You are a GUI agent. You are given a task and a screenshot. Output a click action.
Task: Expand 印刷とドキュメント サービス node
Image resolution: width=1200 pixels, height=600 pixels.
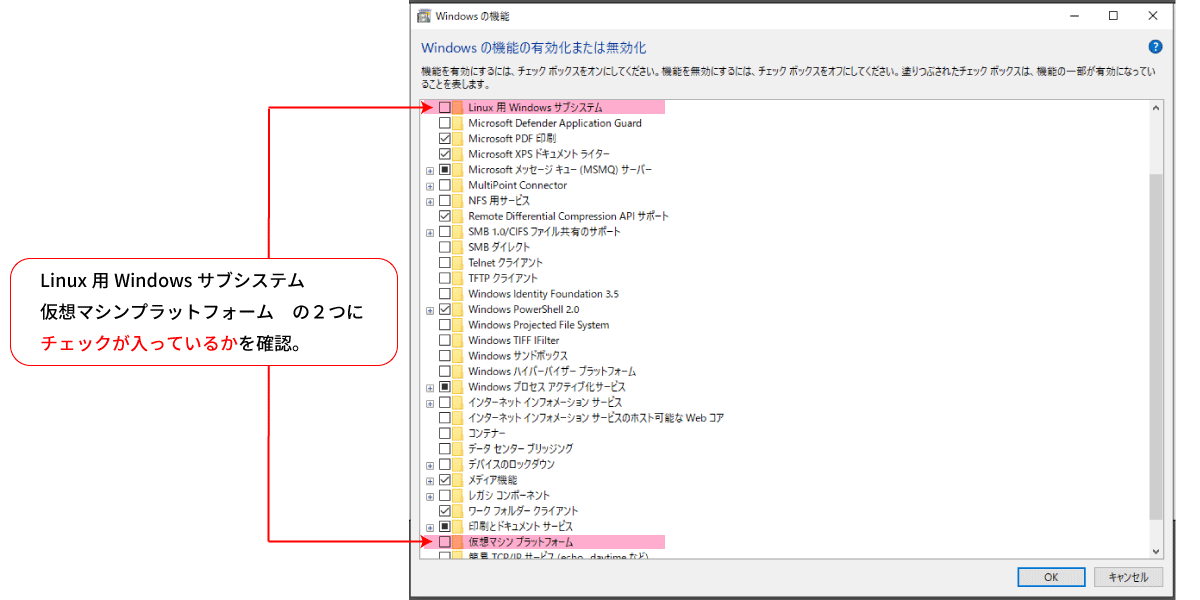coord(430,527)
